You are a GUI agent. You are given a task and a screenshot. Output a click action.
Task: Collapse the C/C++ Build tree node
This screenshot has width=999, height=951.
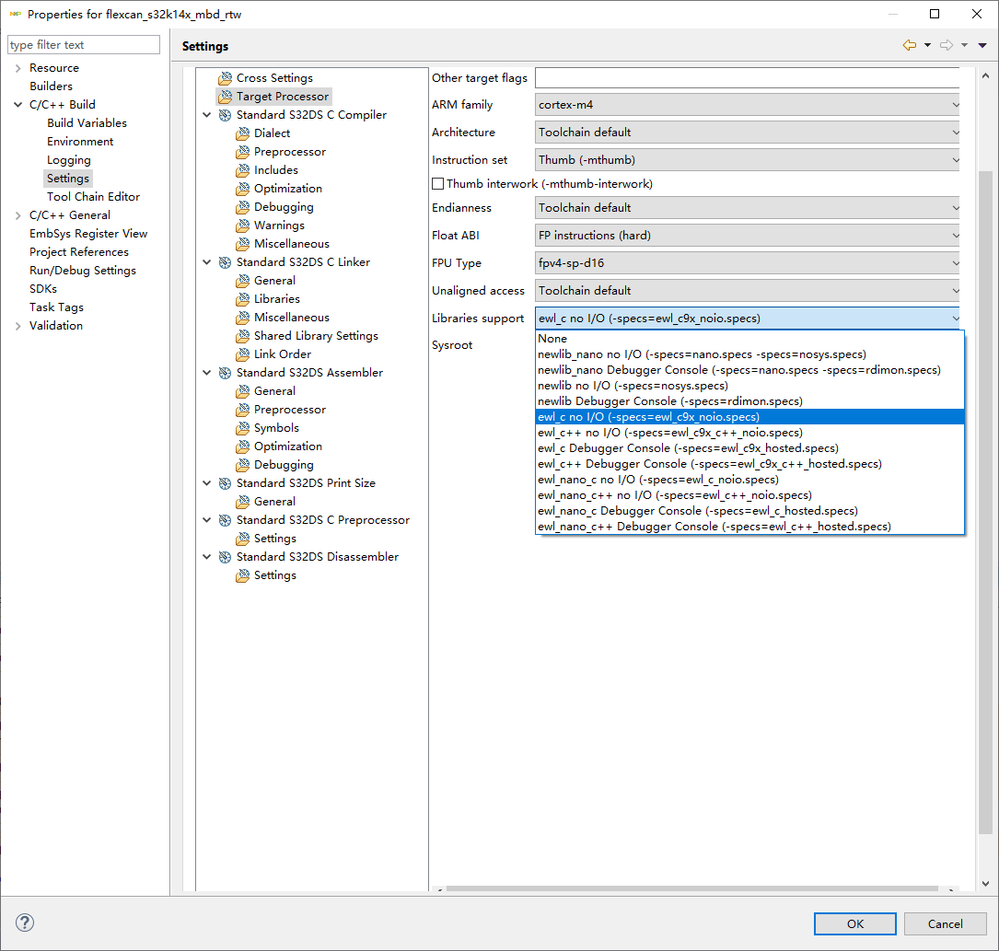coord(18,104)
